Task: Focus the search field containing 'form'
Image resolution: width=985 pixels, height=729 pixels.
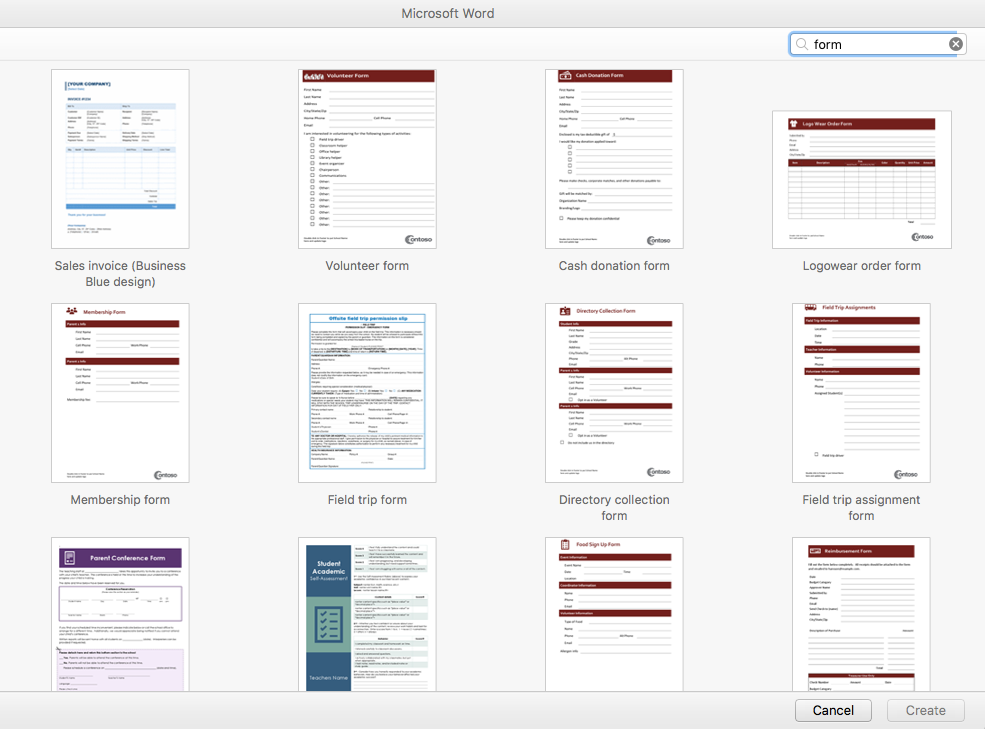Action: point(878,44)
